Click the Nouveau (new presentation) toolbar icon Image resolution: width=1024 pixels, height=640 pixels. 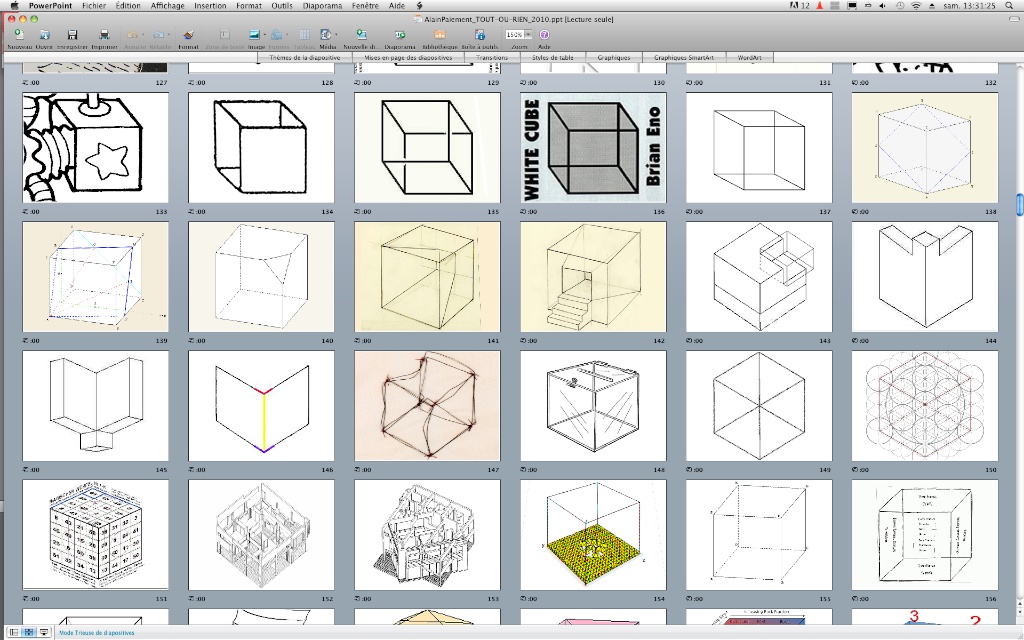point(19,35)
